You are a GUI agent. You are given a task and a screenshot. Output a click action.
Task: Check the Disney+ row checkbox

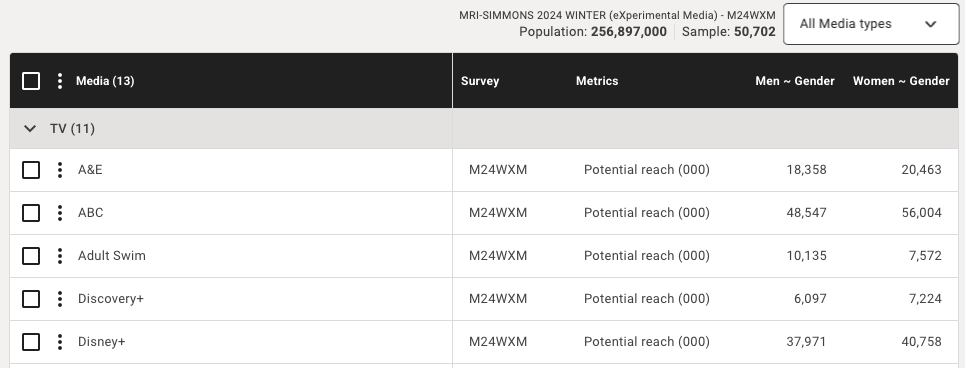pos(31,342)
